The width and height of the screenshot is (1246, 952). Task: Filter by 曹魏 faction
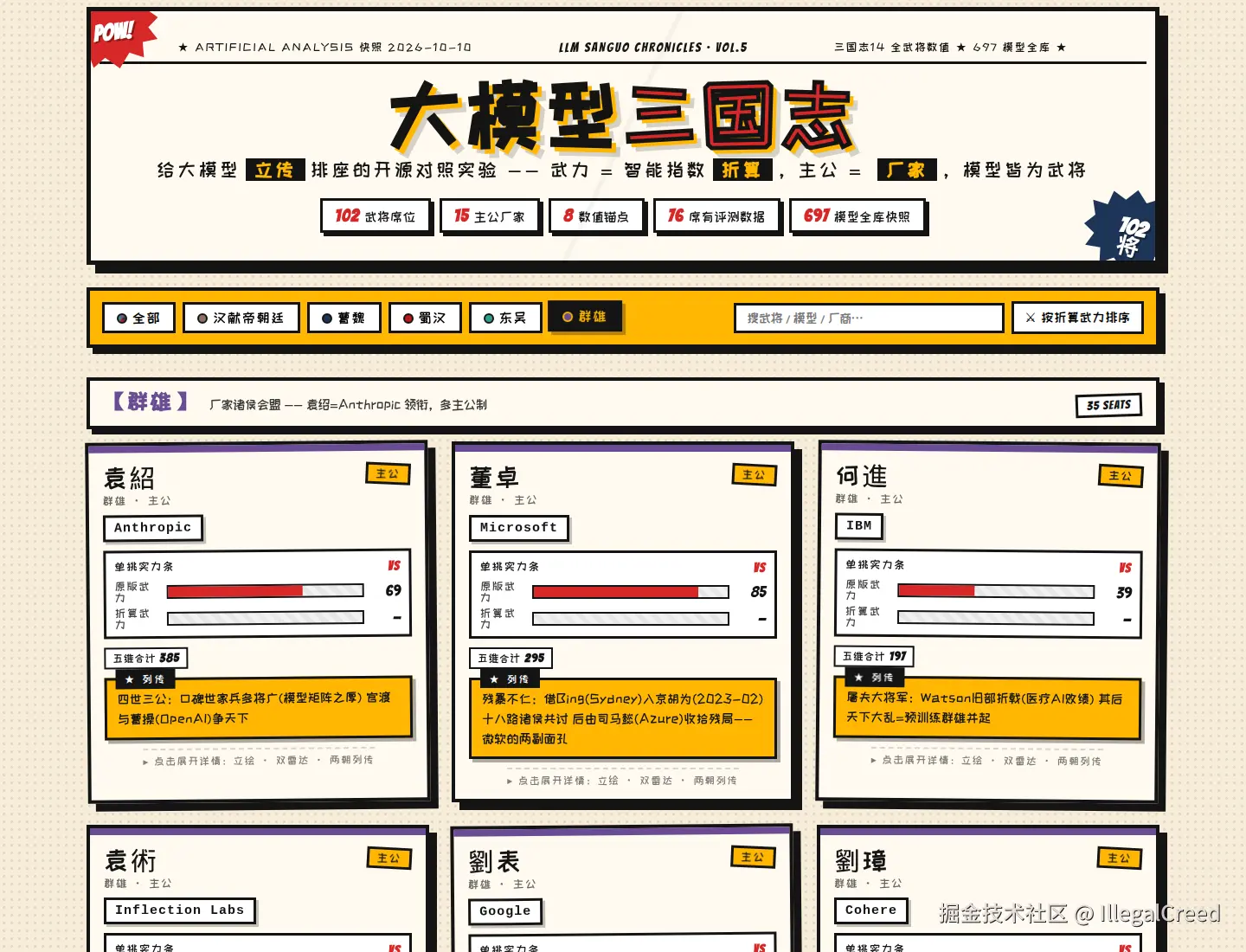point(344,318)
